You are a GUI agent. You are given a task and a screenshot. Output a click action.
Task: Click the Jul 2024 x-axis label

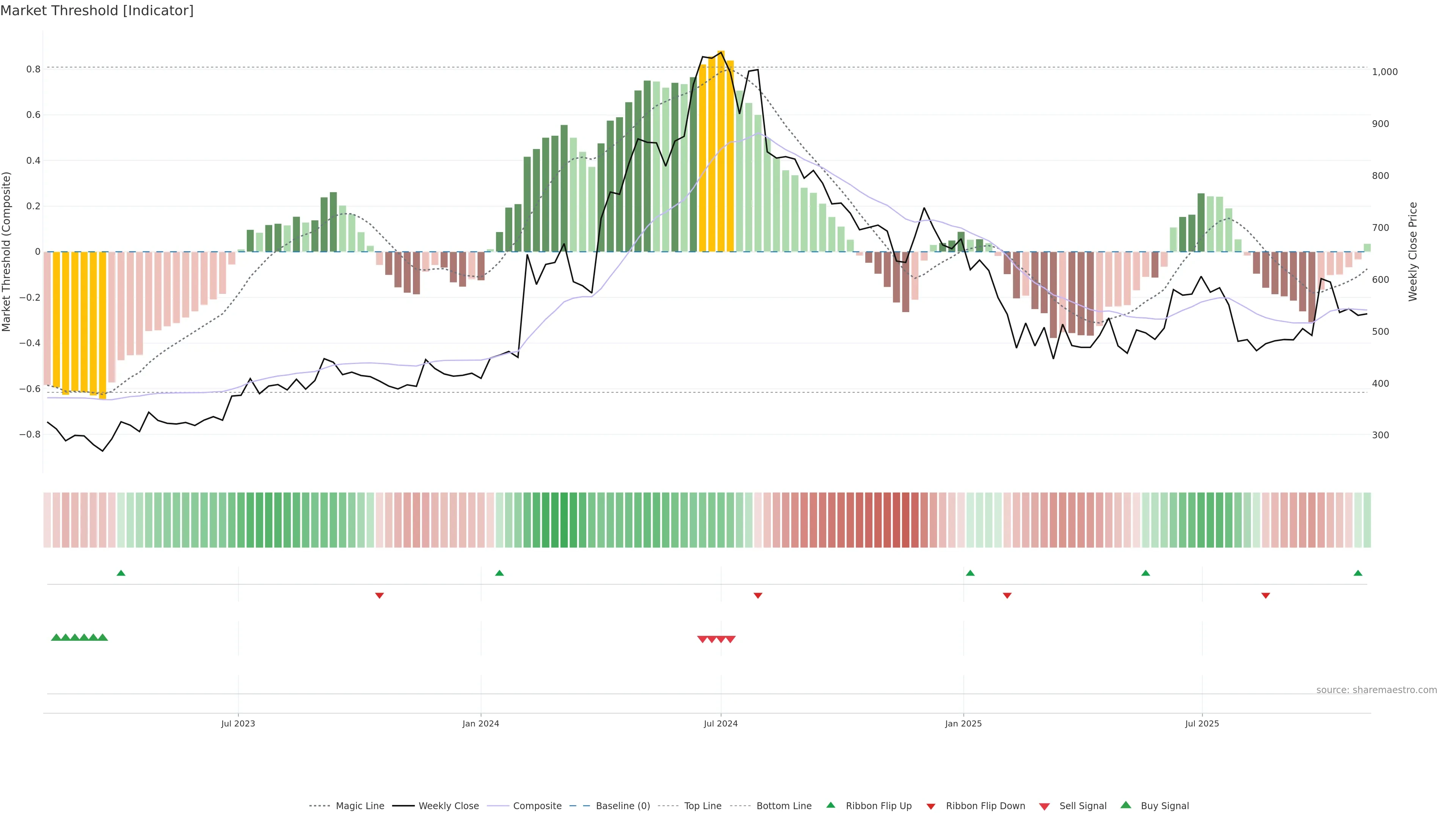tap(721, 723)
